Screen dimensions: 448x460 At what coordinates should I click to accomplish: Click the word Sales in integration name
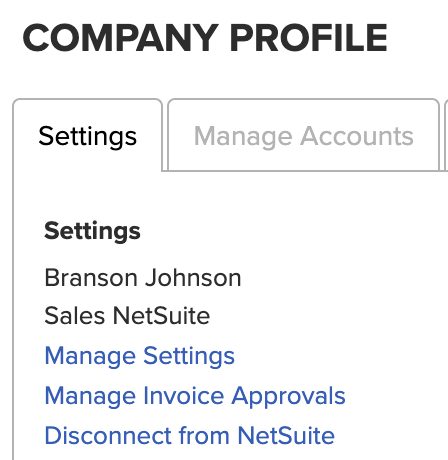click(75, 316)
